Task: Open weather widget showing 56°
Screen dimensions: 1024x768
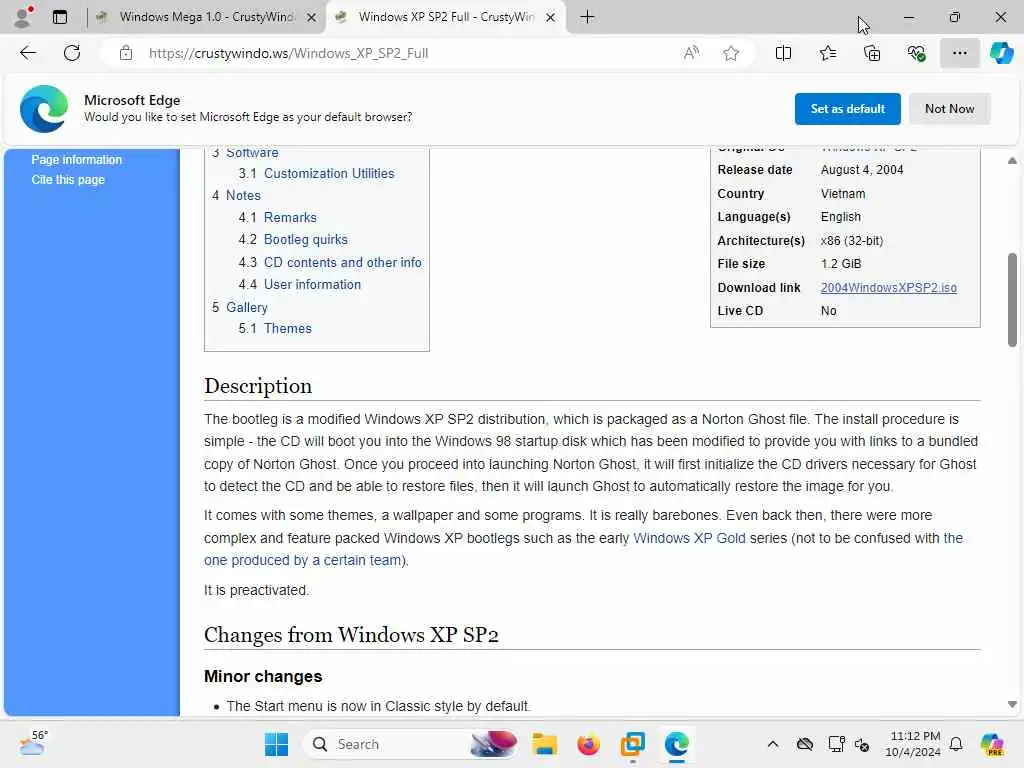Action: [32, 743]
